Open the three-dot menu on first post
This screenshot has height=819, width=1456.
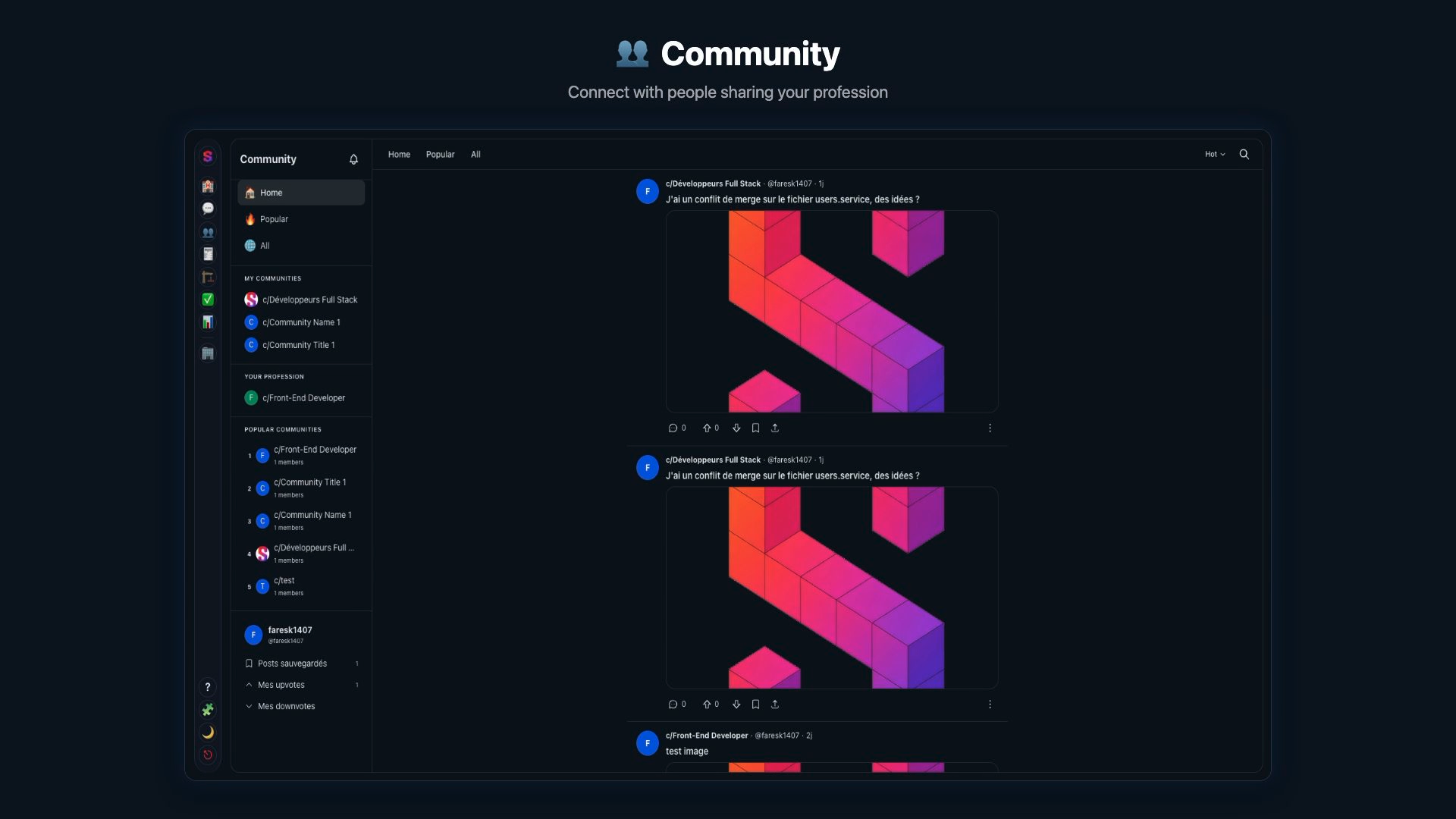pyautogui.click(x=990, y=428)
